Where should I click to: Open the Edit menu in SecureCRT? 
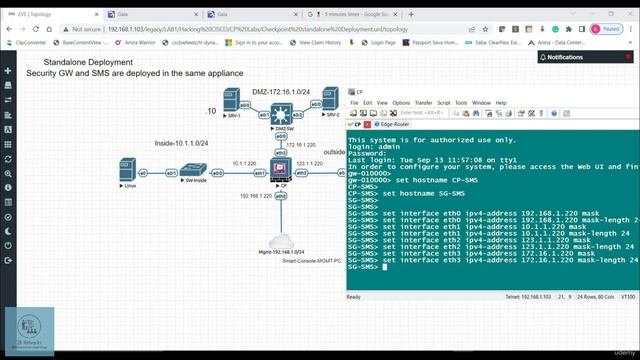[368, 103]
